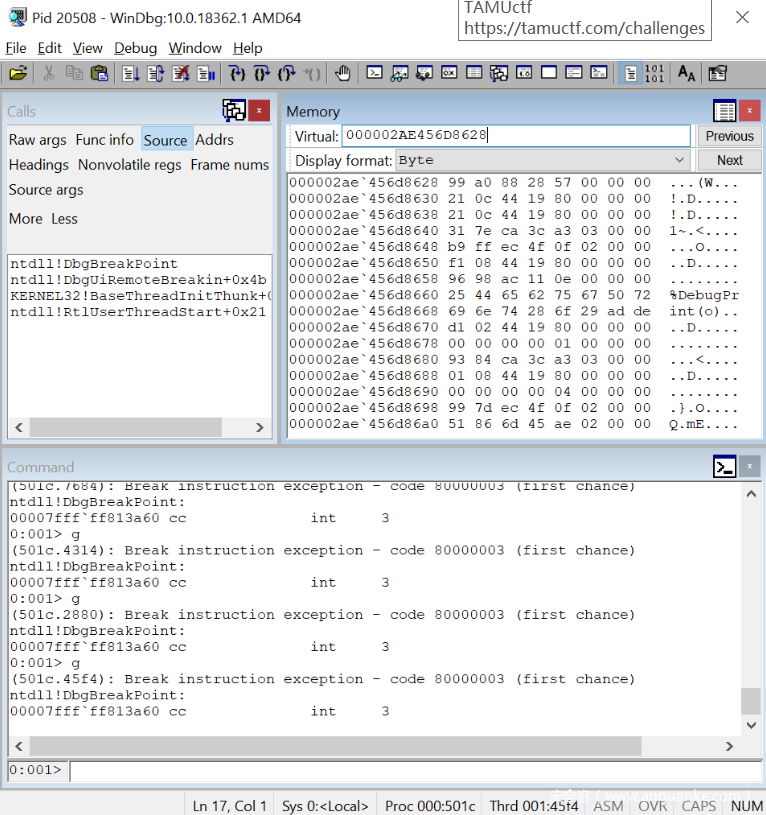Click the Step Over toolbar icon
Viewport: 766px width, 815px height.
(261, 73)
